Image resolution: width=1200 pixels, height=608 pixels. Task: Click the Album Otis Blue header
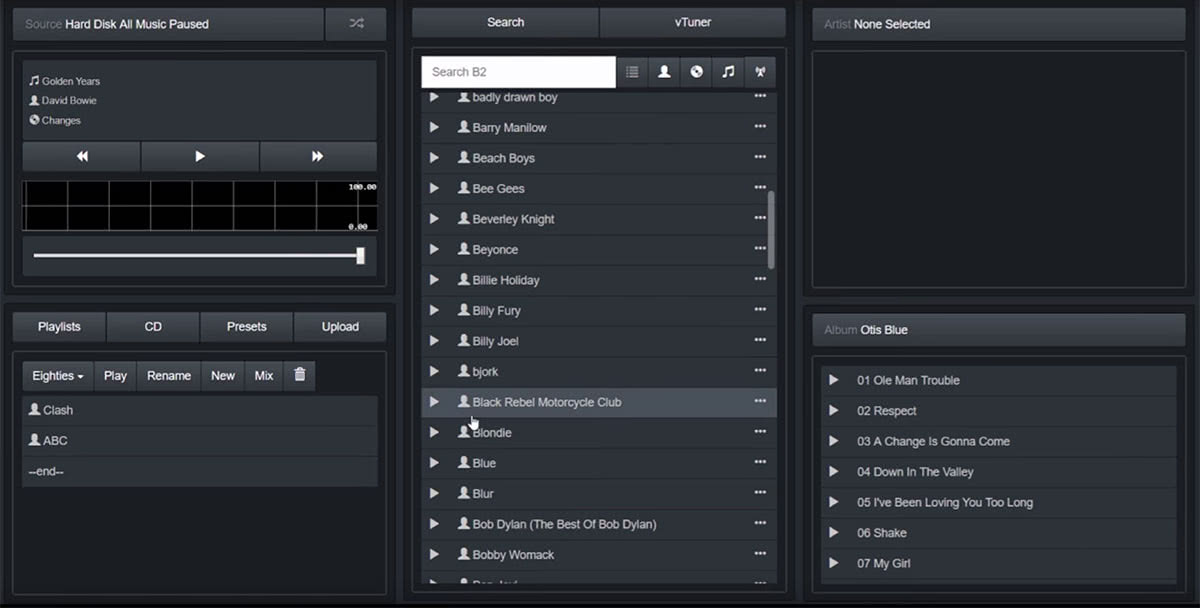[998, 330]
